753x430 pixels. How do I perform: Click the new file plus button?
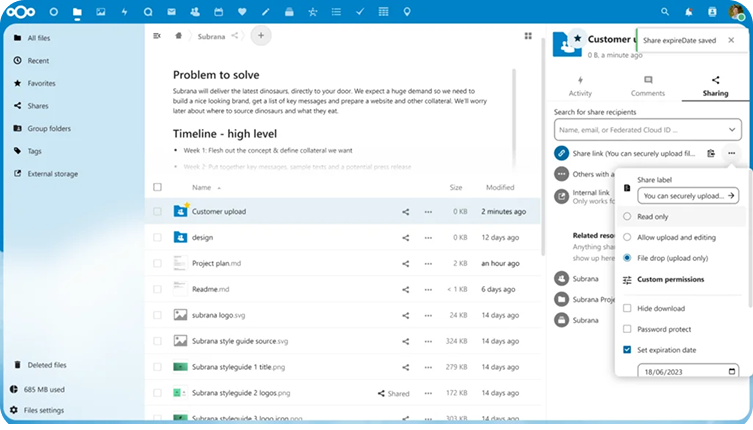click(x=260, y=36)
